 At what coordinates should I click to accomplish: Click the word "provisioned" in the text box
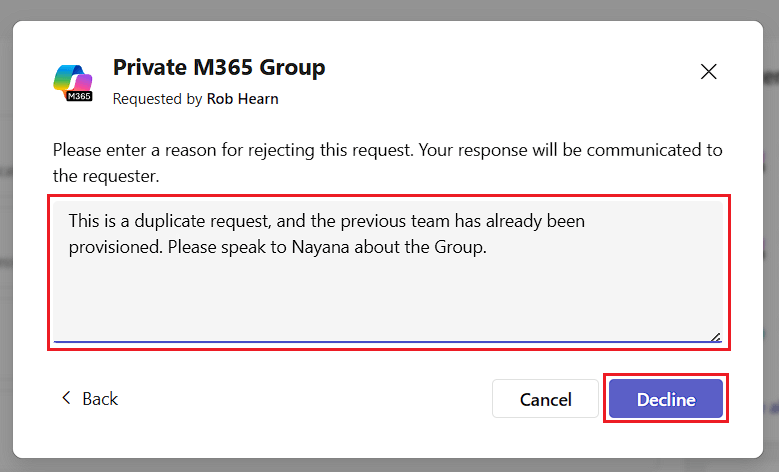tap(114, 247)
